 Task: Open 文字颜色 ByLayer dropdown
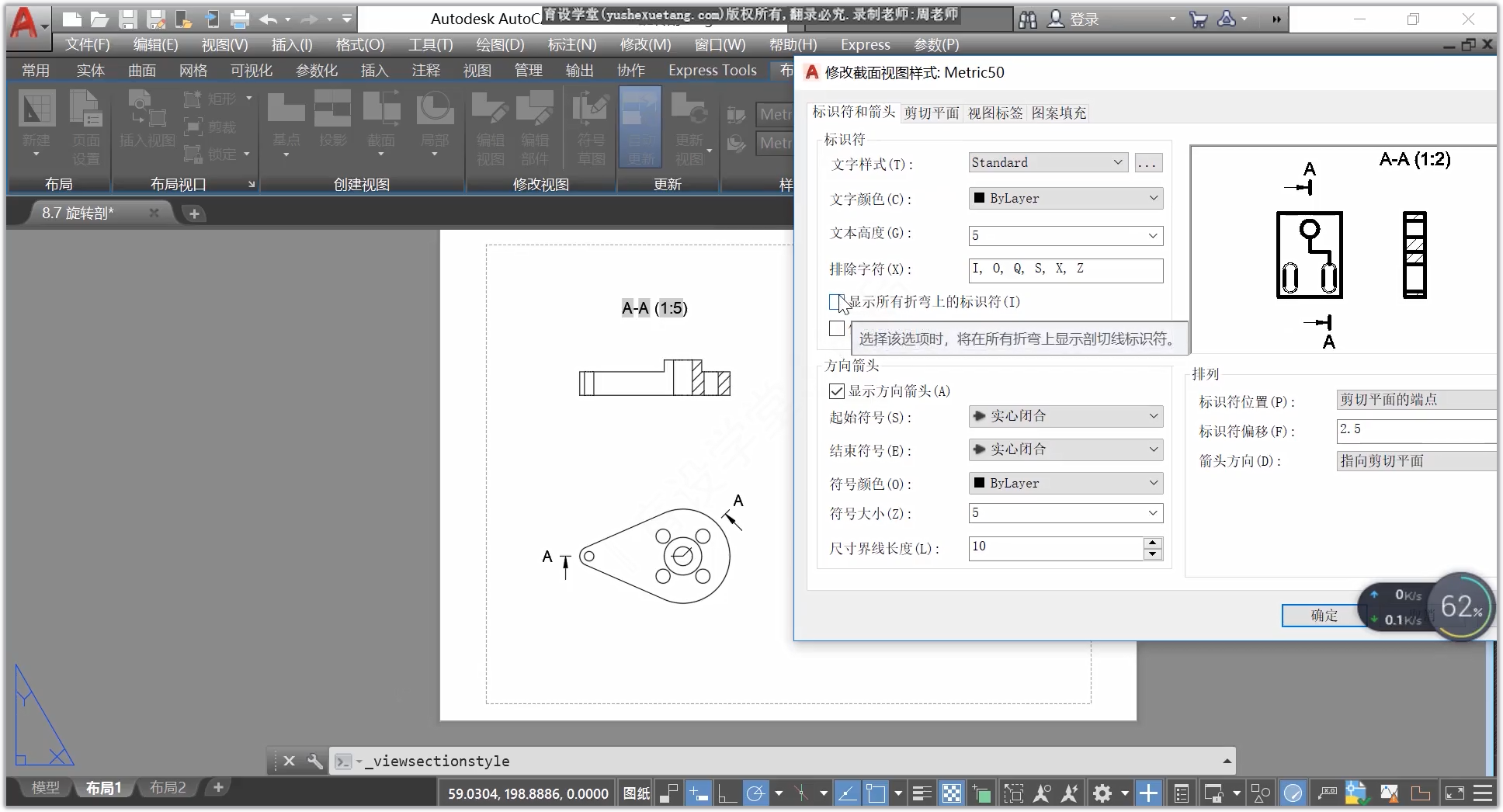[x=1066, y=198]
